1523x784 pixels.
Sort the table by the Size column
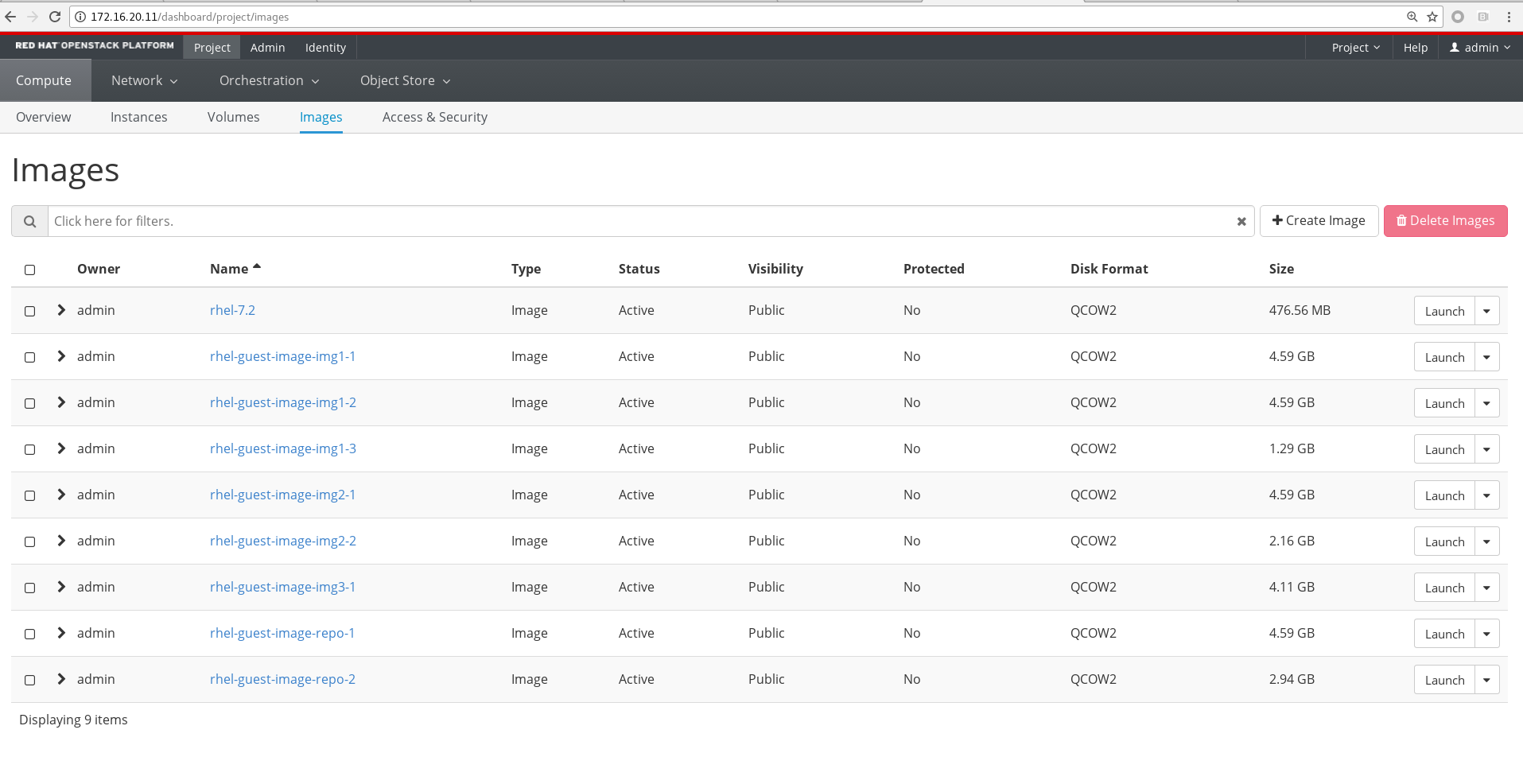click(1281, 269)
